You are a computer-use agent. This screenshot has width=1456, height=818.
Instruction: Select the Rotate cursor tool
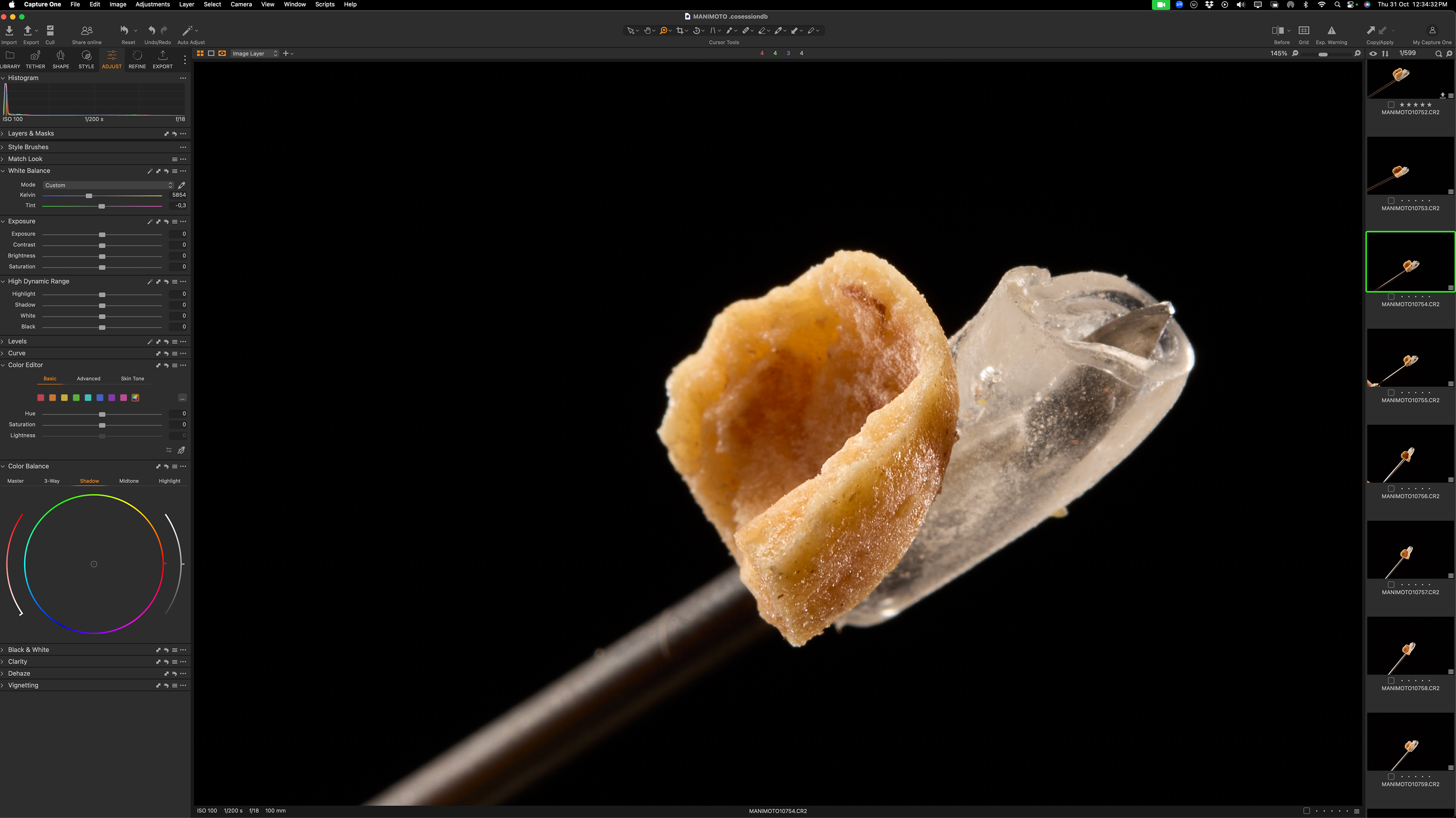697,30
